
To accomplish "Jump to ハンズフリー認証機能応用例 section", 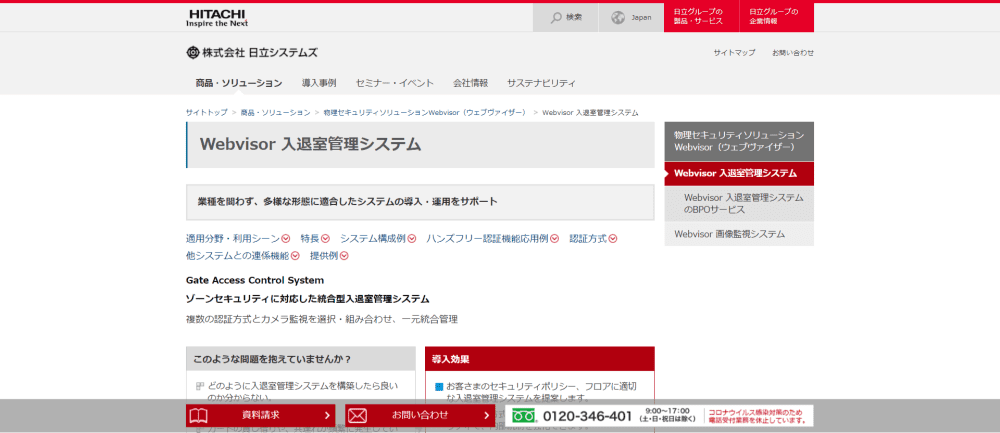I will [488, 239].
